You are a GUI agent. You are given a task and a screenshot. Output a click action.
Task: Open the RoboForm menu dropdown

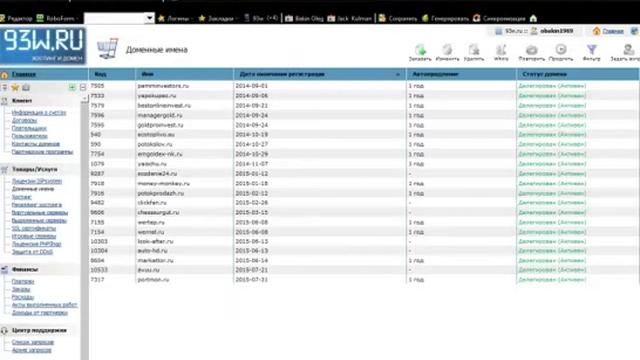click(x=57, y=18)
